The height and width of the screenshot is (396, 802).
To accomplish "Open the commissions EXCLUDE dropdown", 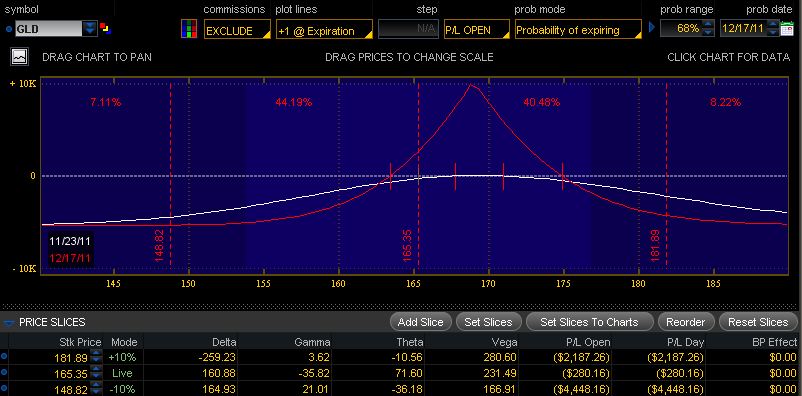I will click(237, 30).
